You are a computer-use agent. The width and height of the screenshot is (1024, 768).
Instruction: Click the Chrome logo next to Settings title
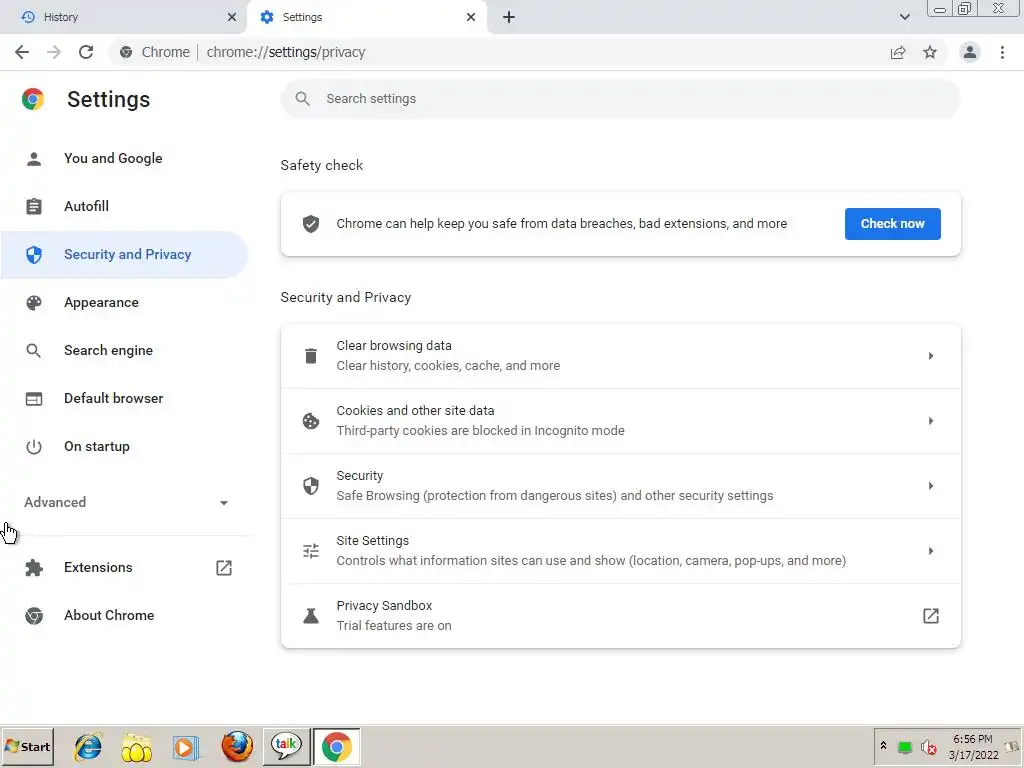(33, 99)
